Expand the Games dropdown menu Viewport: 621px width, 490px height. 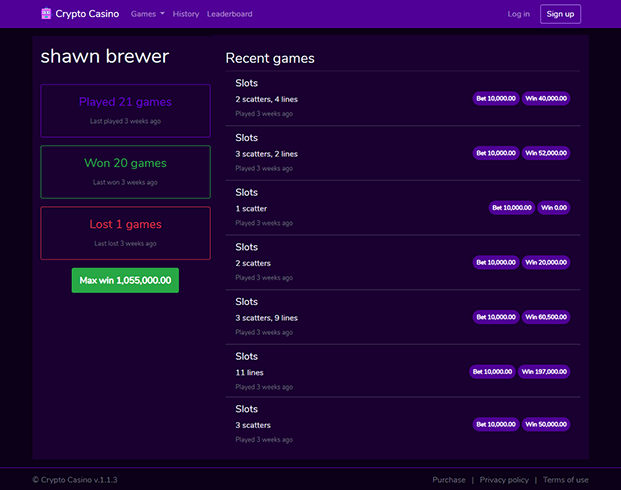(148, 14)
